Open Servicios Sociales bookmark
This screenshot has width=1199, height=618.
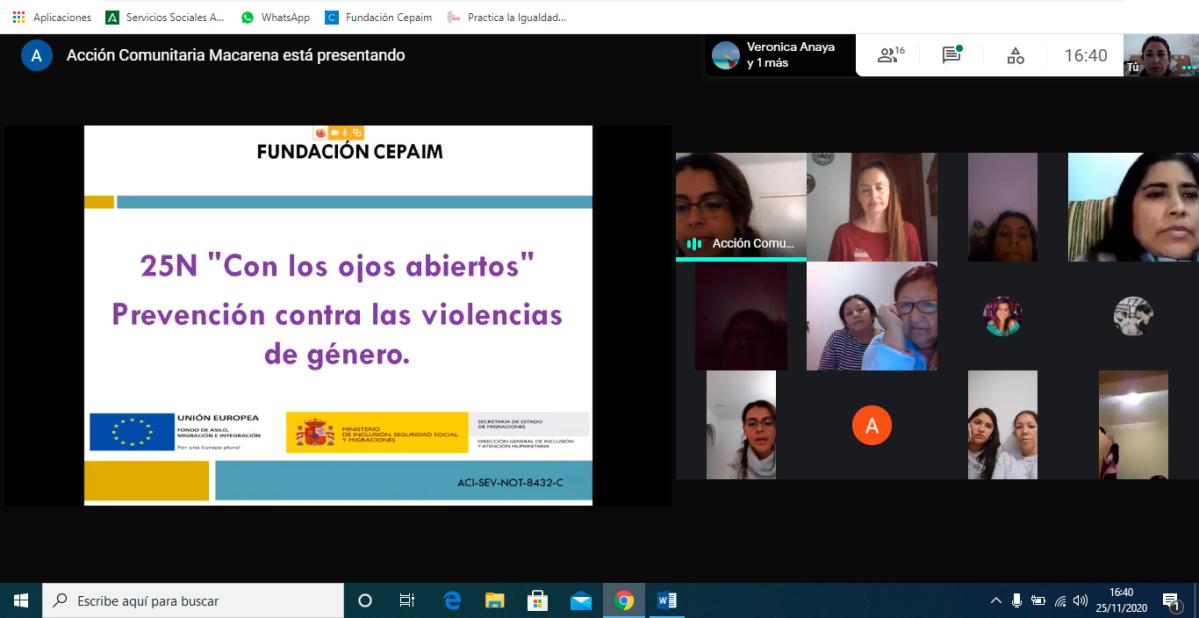click(x=165, y=17)
